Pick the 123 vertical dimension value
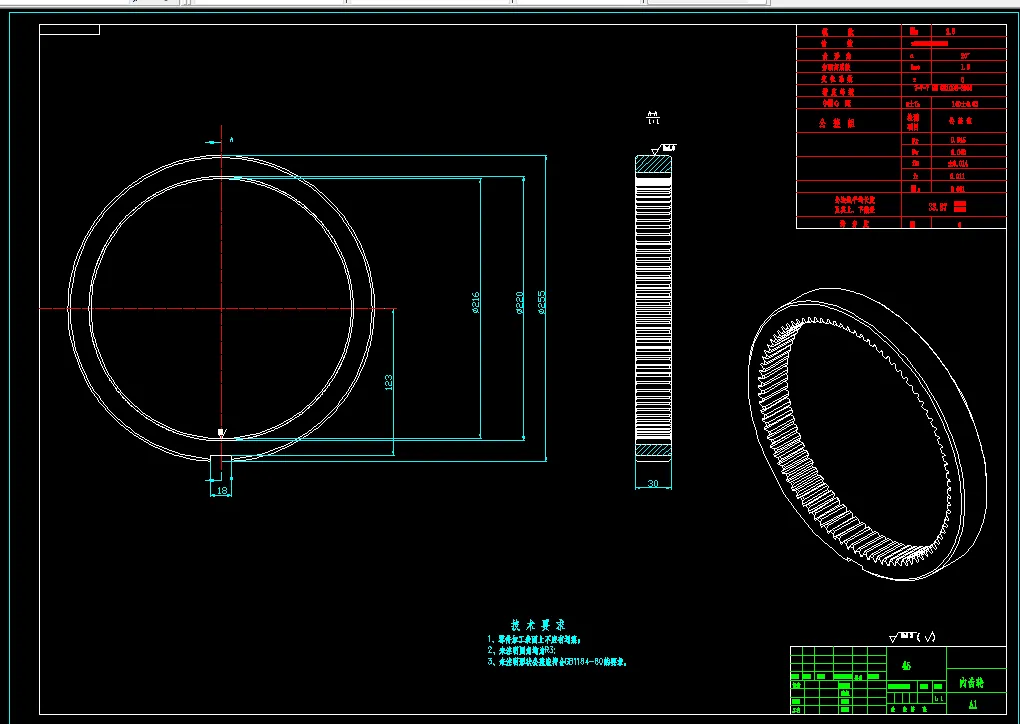The image size is (1020, 724). tap(389, 382)
